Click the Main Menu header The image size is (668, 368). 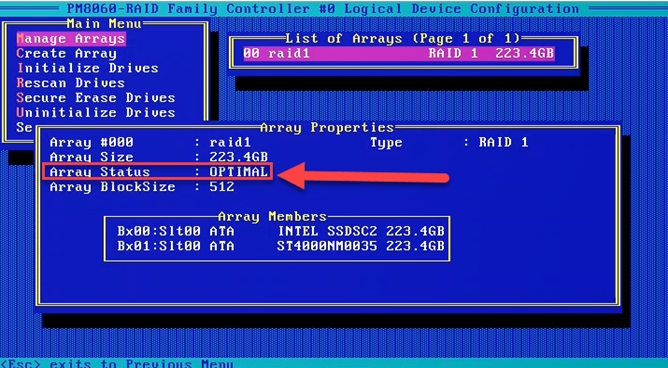104,23
